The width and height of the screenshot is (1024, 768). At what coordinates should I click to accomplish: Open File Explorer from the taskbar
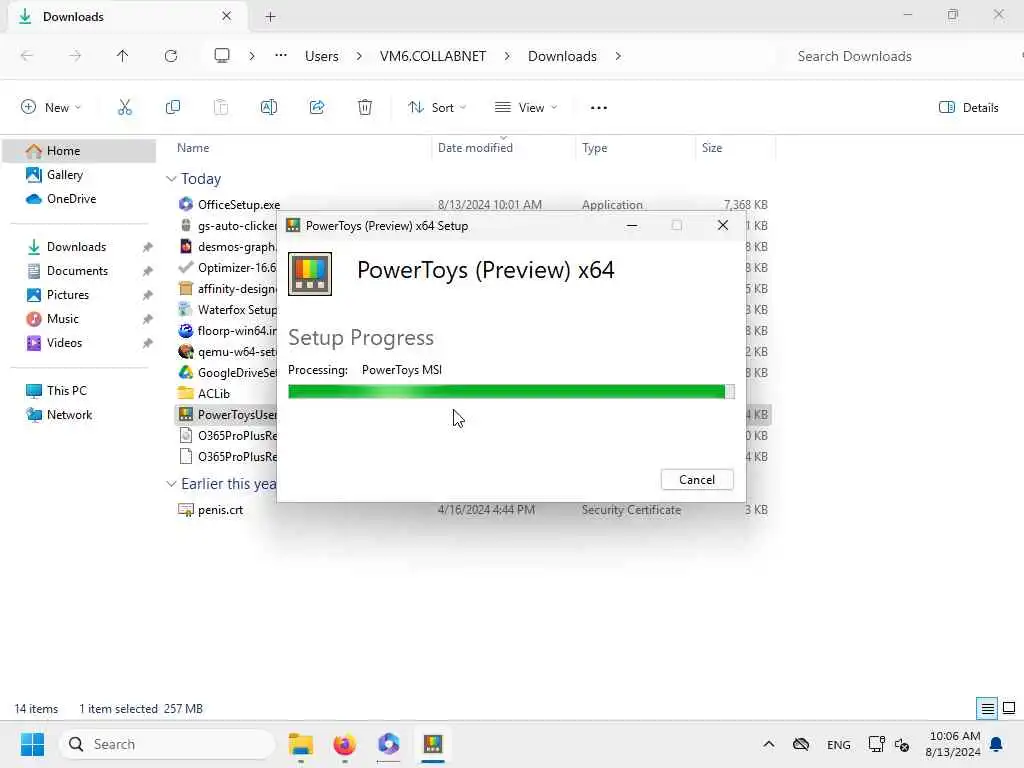click(x=301, y=744)
